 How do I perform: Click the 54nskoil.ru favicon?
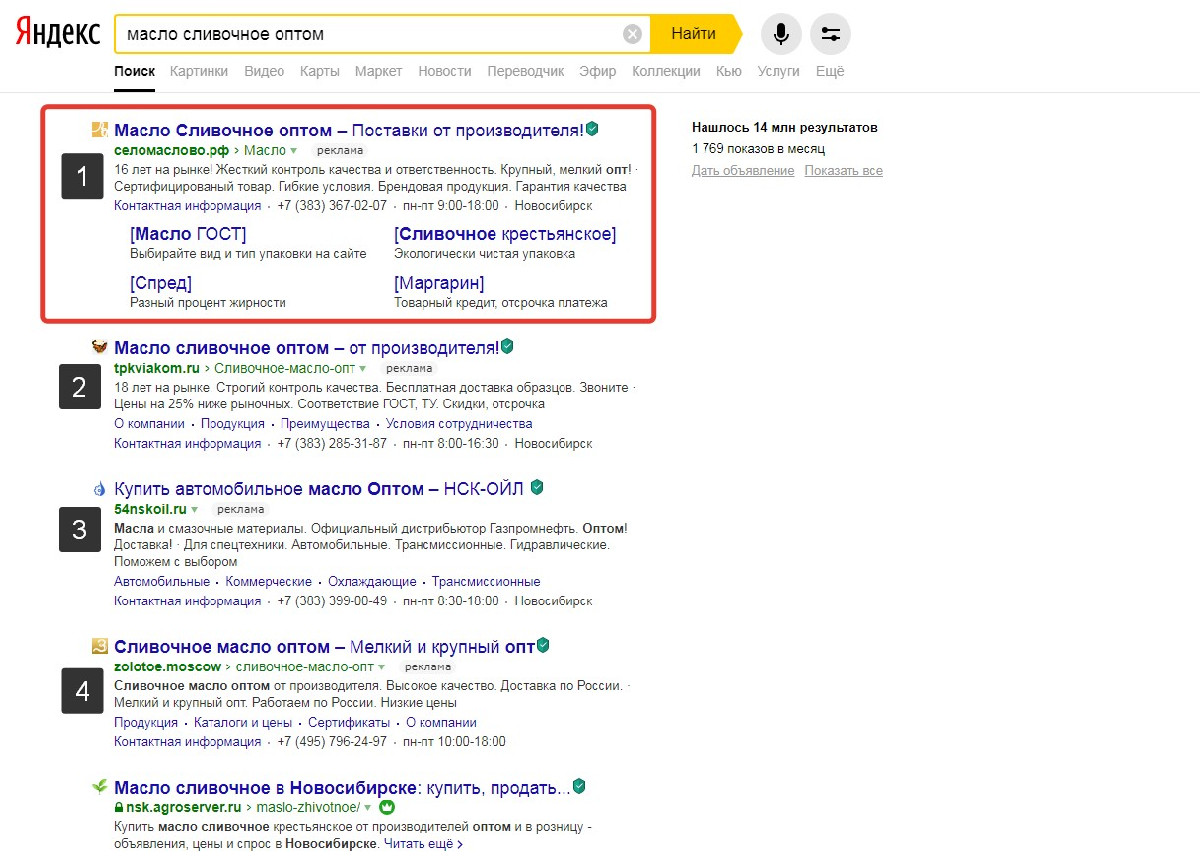point(99,489)
